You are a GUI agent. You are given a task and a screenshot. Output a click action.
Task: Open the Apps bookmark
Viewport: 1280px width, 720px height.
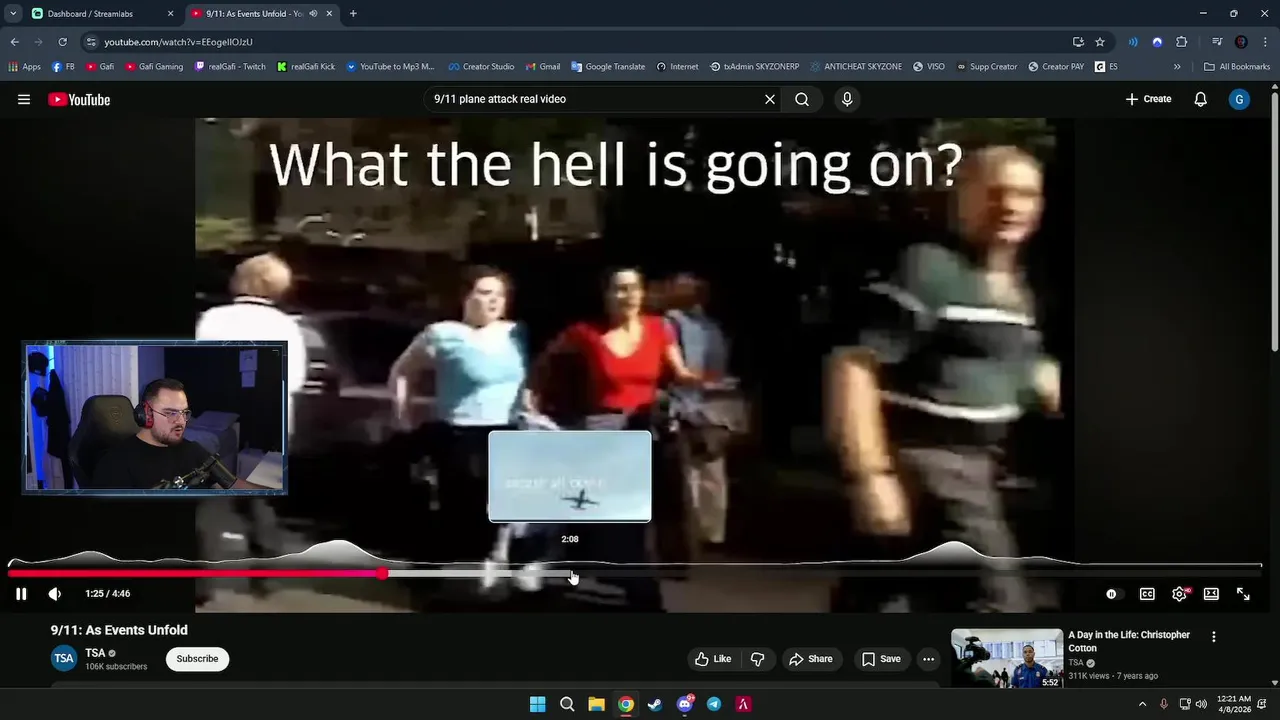[24, 67]
